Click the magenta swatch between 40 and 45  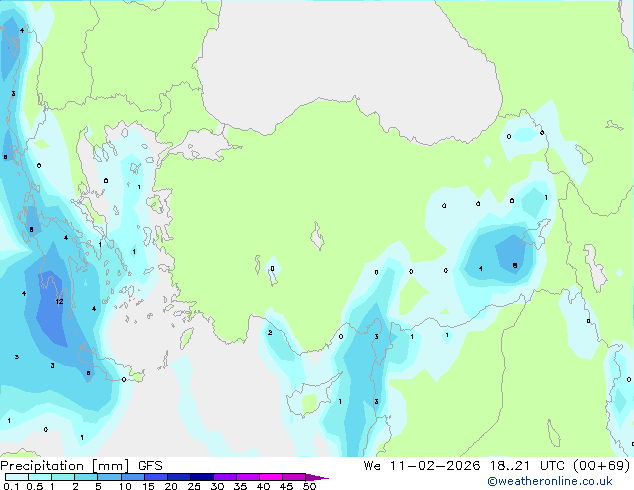coord(271,477)
